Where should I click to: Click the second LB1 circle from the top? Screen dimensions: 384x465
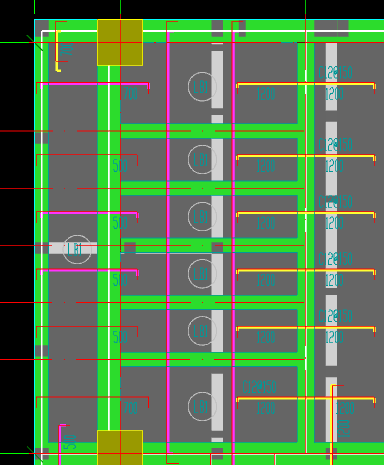click(202, 160)
